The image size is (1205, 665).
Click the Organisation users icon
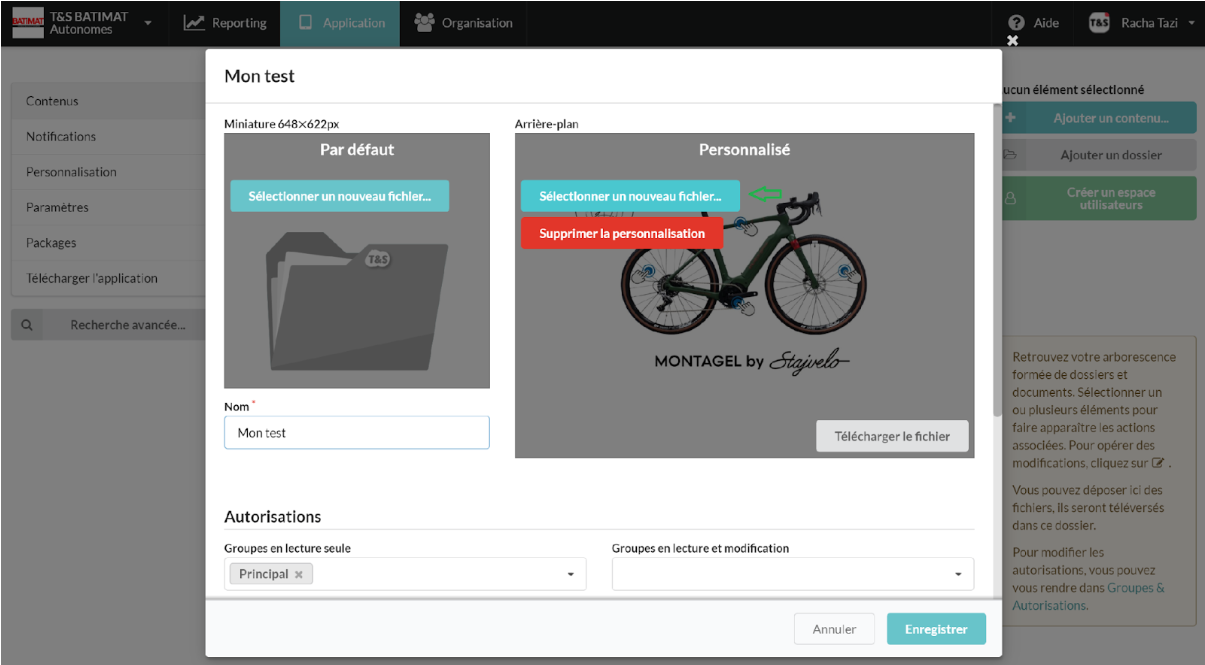coord(424,22)
